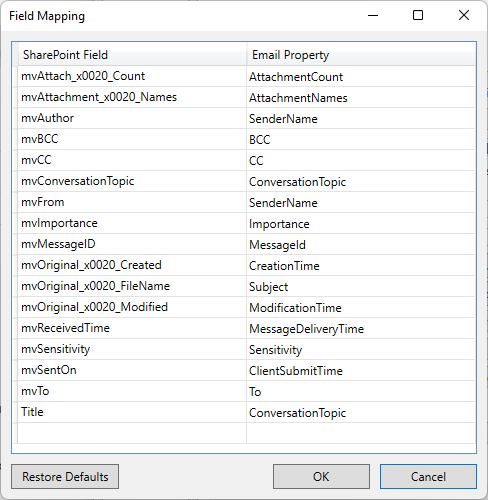Select the ClientSubmitTime property cell
The height and width of the screenshot is (500, 488).
pos(361,370)
